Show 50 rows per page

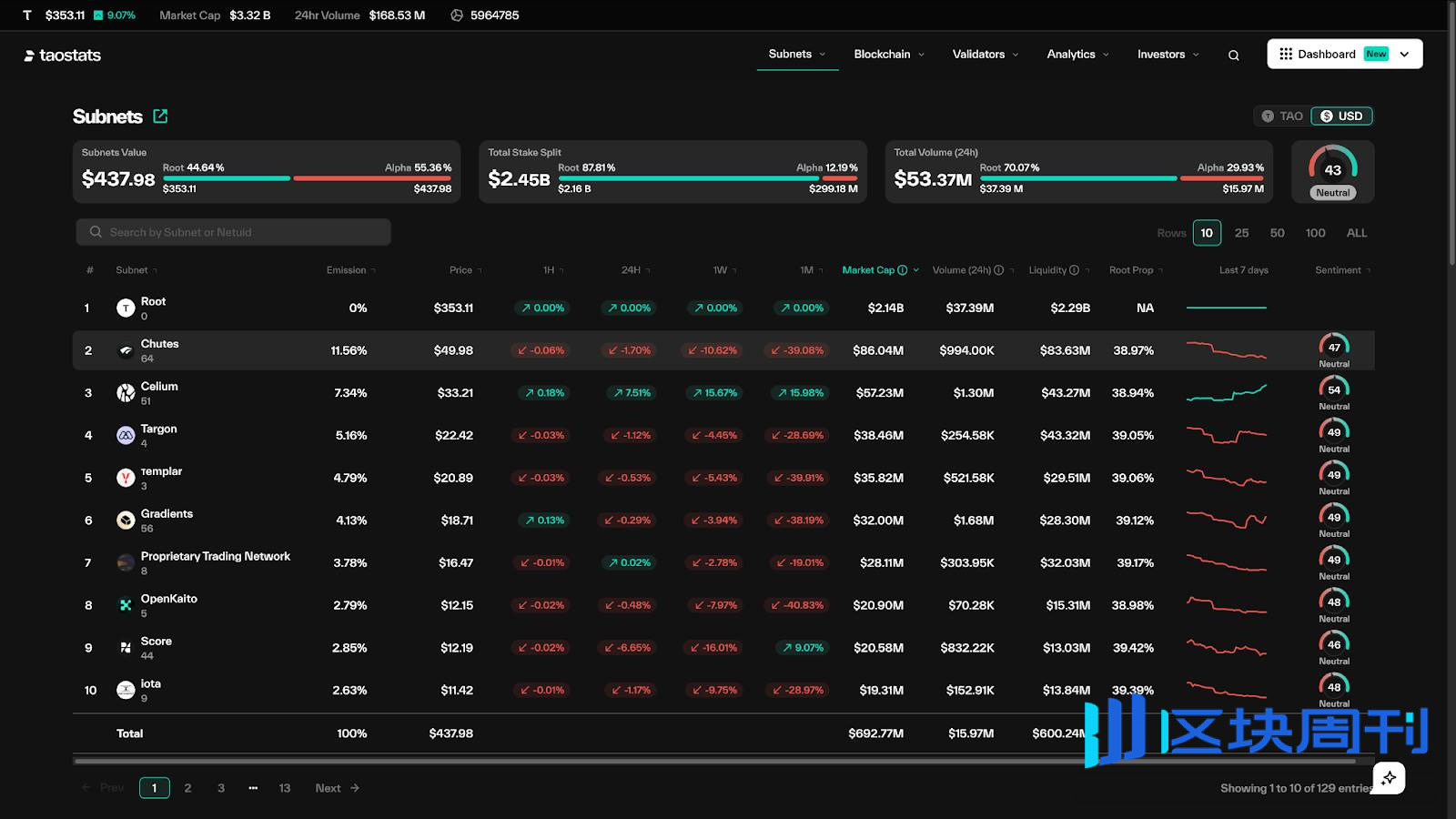tap(1278, 233)
